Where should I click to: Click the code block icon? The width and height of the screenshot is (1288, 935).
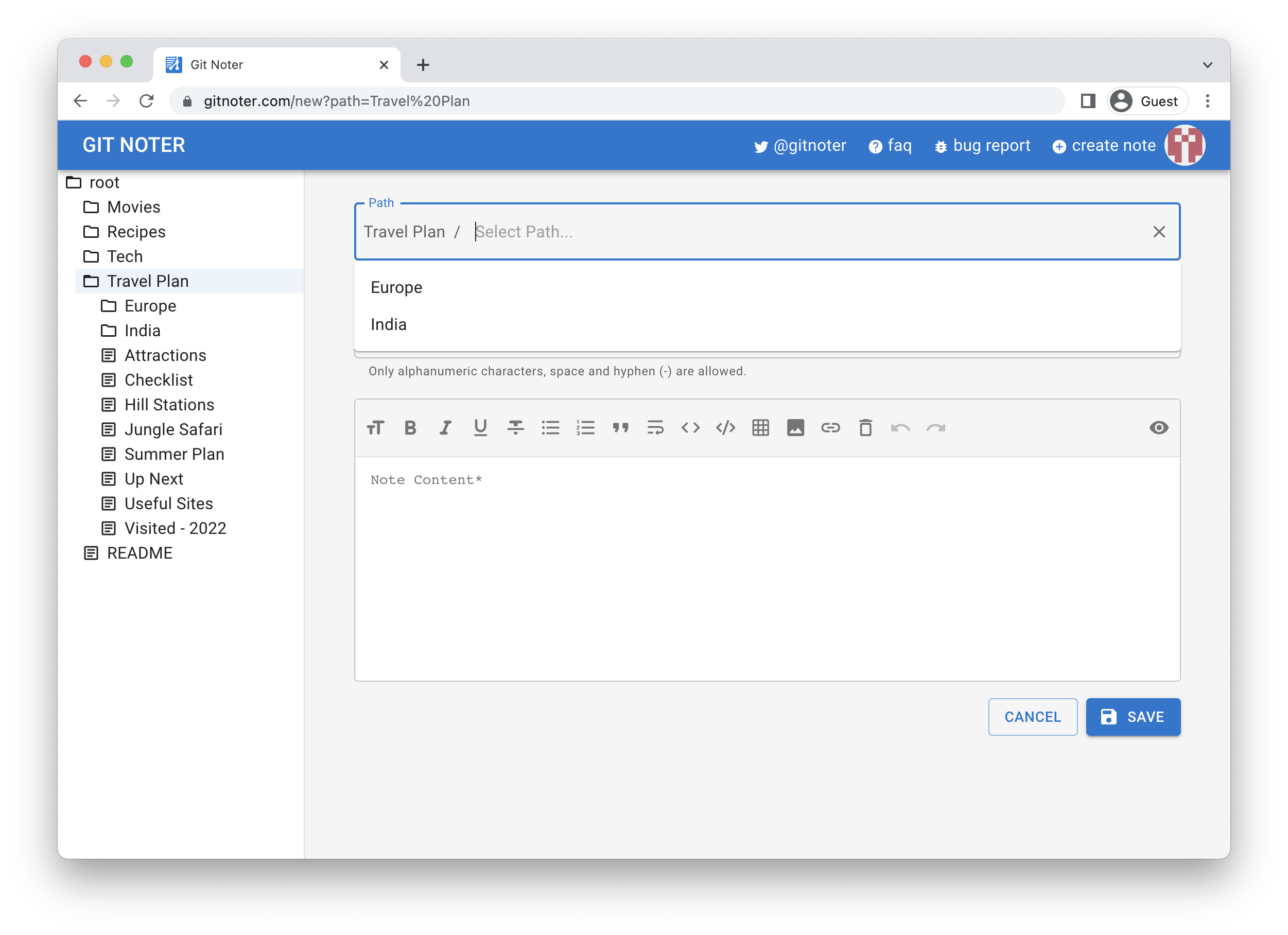725,428
